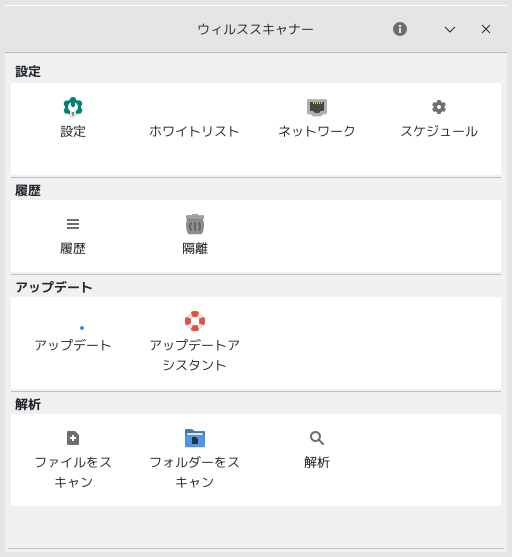The height and width of the screenshot is (557, 512).
Task: Click the 隔離 text label
Action: (195, 248)
